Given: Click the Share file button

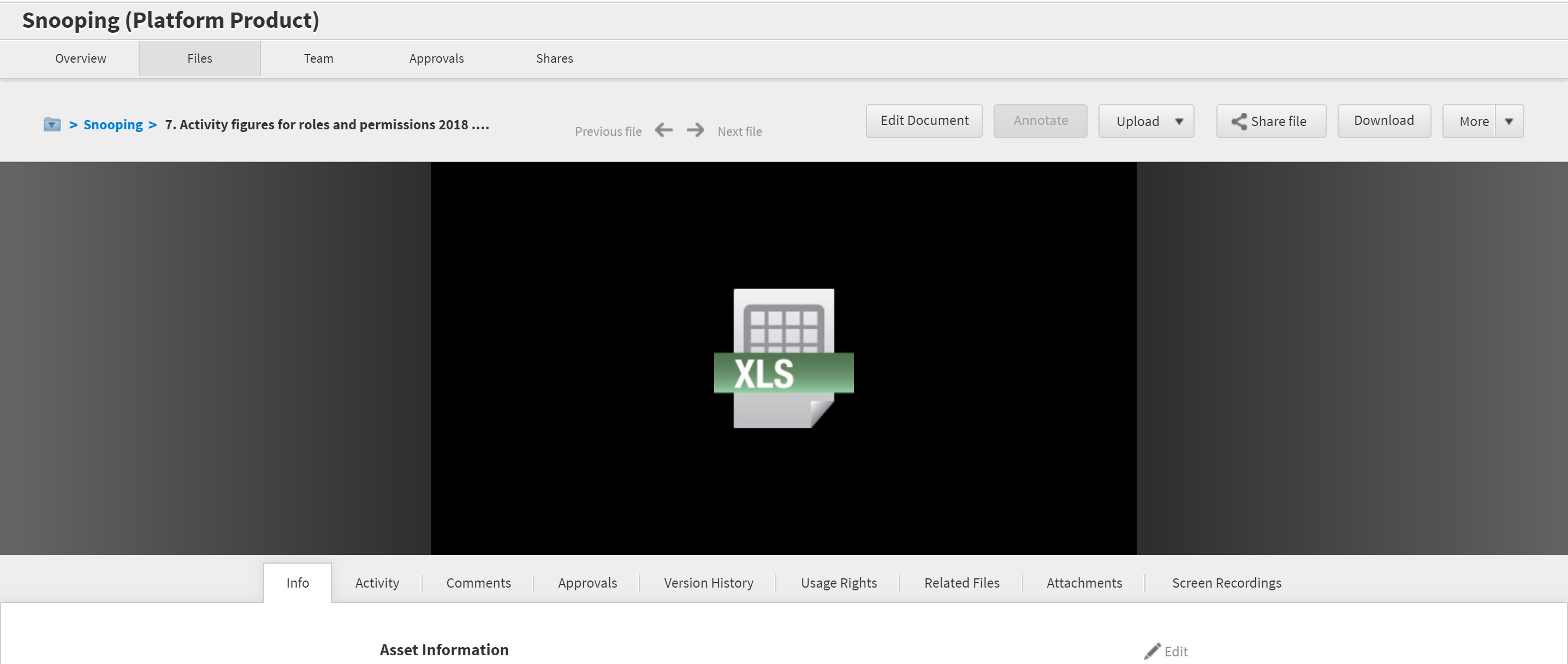Looking at the screenshot, I should pyautogui.click(x=1270, y=121).
